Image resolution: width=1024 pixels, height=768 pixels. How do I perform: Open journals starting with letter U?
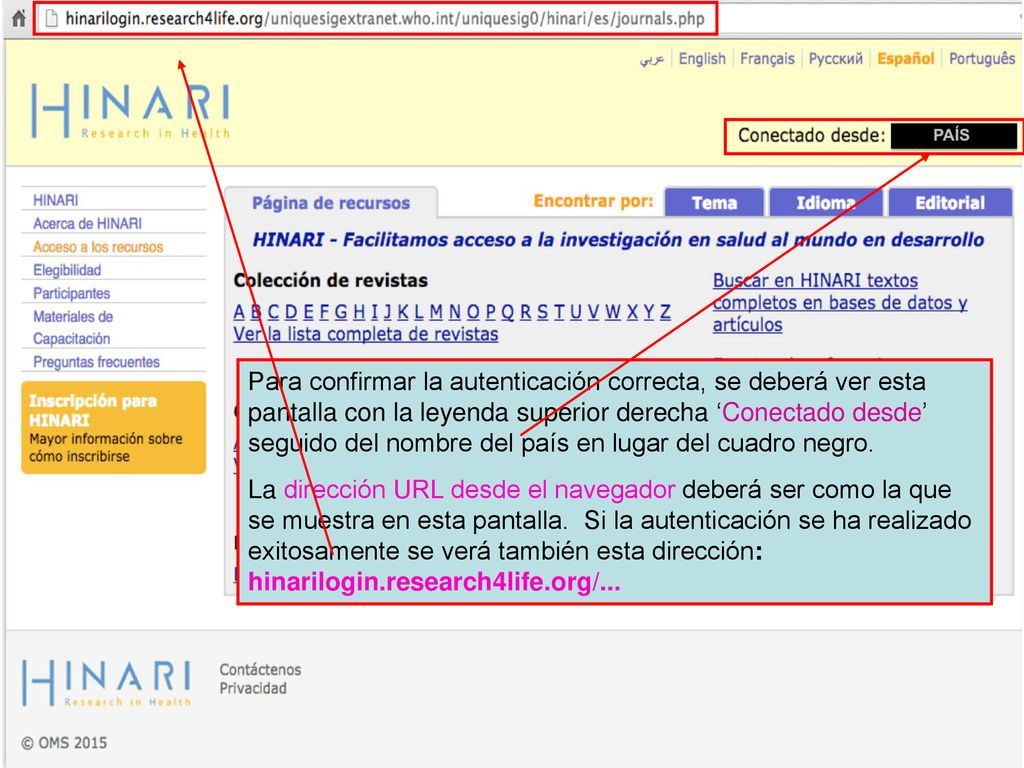[576, 312]
